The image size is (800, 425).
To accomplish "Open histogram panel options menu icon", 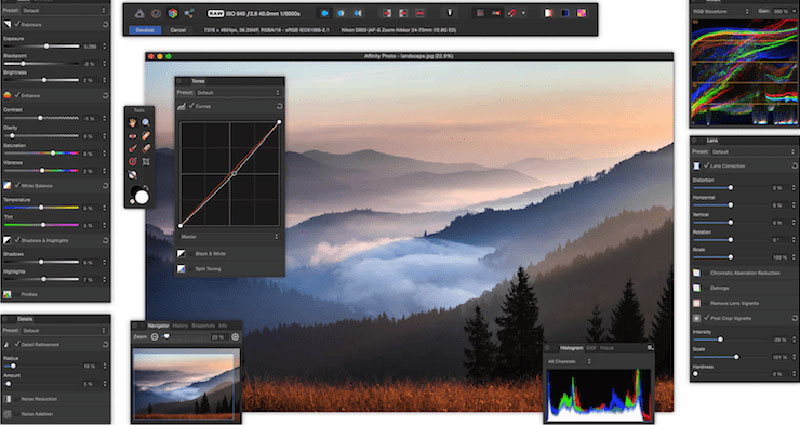I will coord(650,347).
